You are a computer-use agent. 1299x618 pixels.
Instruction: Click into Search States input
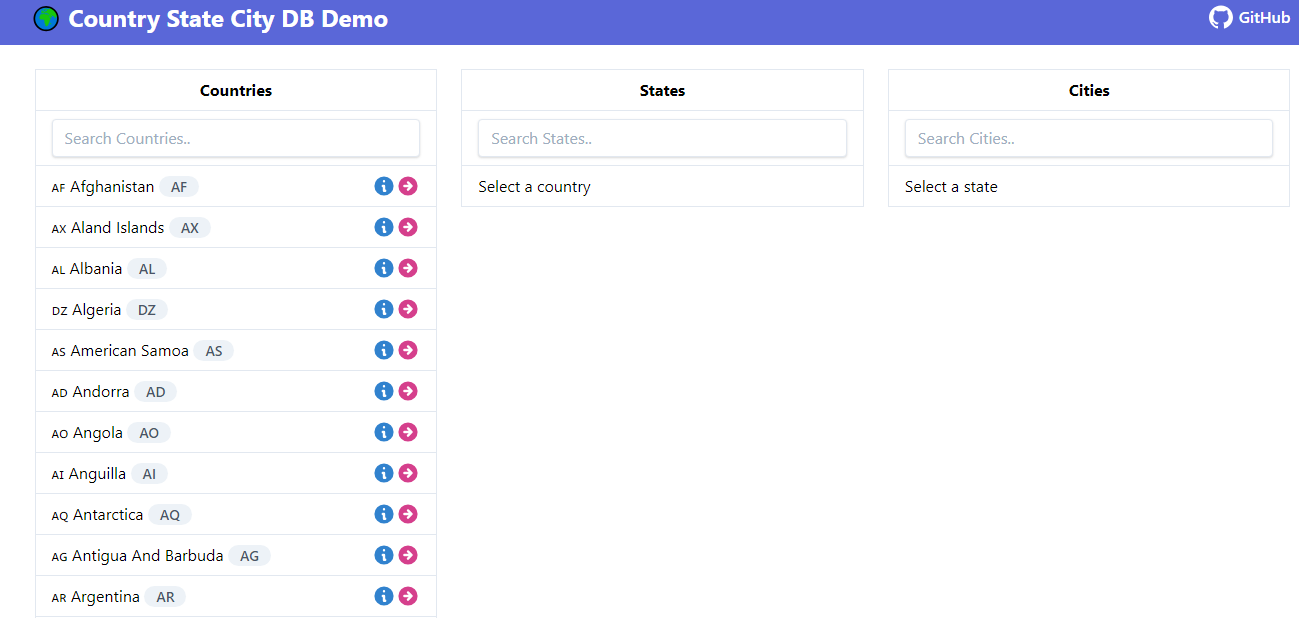click(662, 138)
